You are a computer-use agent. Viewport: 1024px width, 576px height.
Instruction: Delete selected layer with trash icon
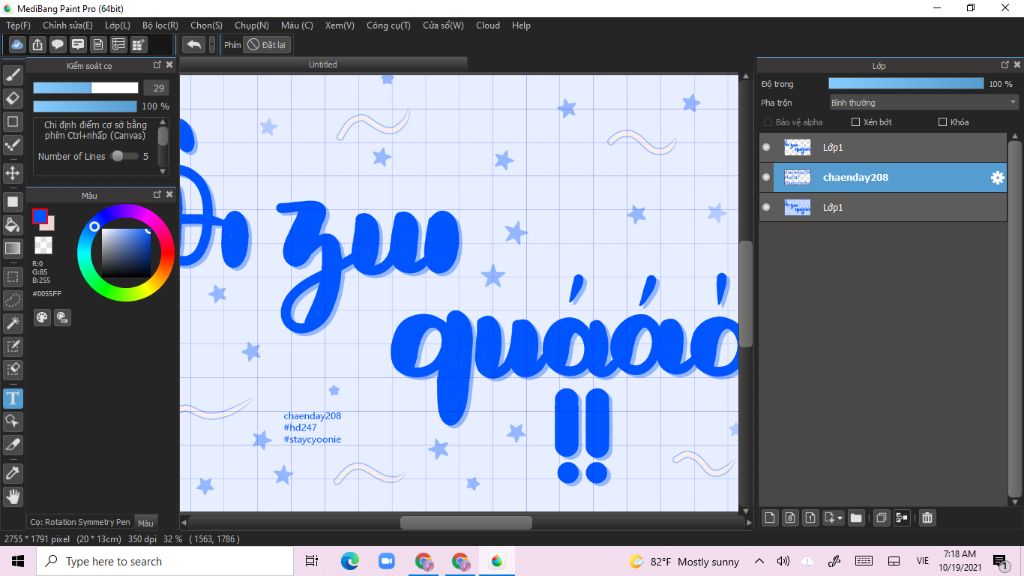pos(927,518)
